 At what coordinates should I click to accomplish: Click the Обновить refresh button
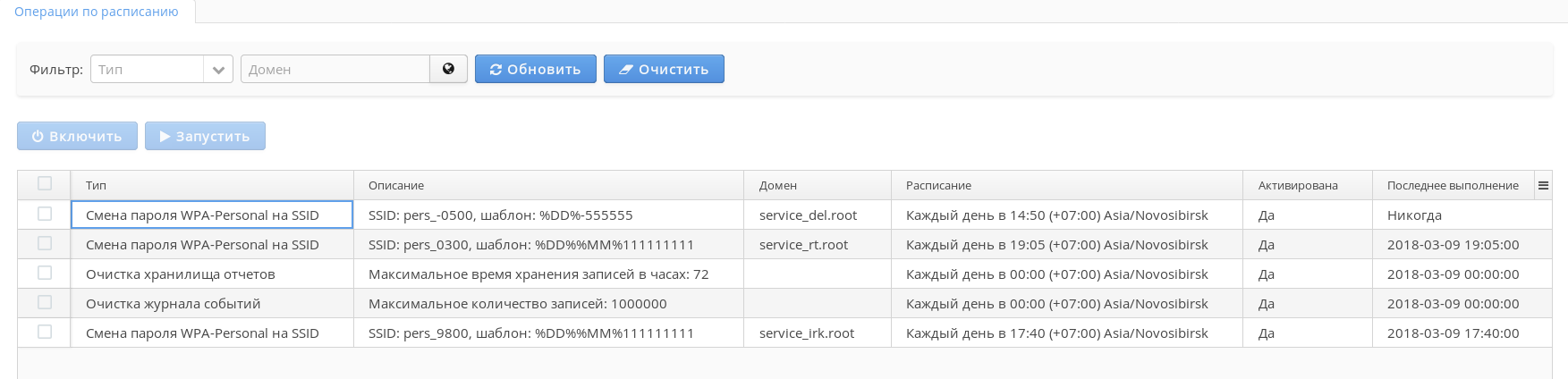point(535,69)
